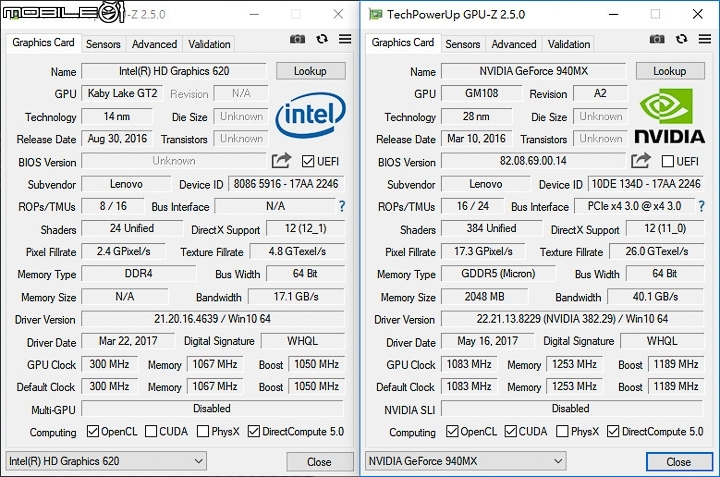Switch to Validation tab in Intel window
Image resolution: width=720 pixels, height=477 pixels.
(x=209, y=44)
